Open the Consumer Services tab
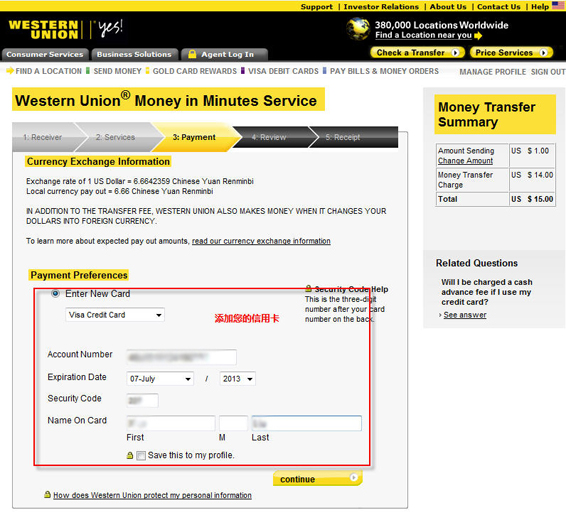 click(45, 54)
